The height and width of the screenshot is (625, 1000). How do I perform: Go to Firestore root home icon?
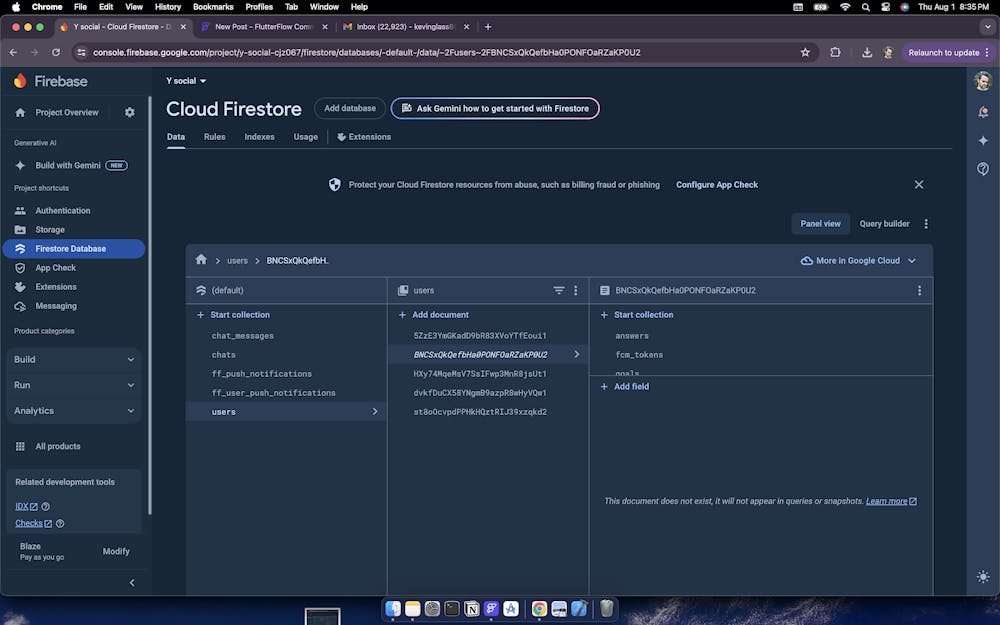(x=202, y=260)
